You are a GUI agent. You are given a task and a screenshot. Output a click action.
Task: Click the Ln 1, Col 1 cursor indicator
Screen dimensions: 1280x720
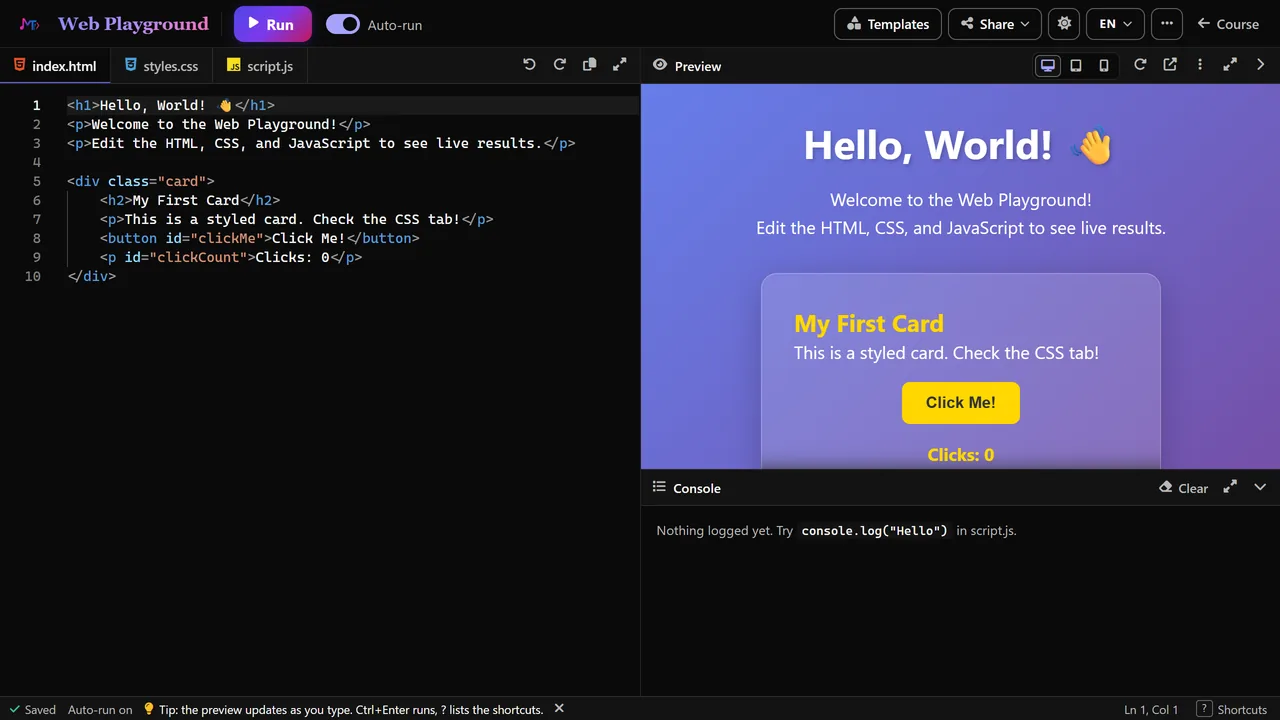coord(1151,710)
